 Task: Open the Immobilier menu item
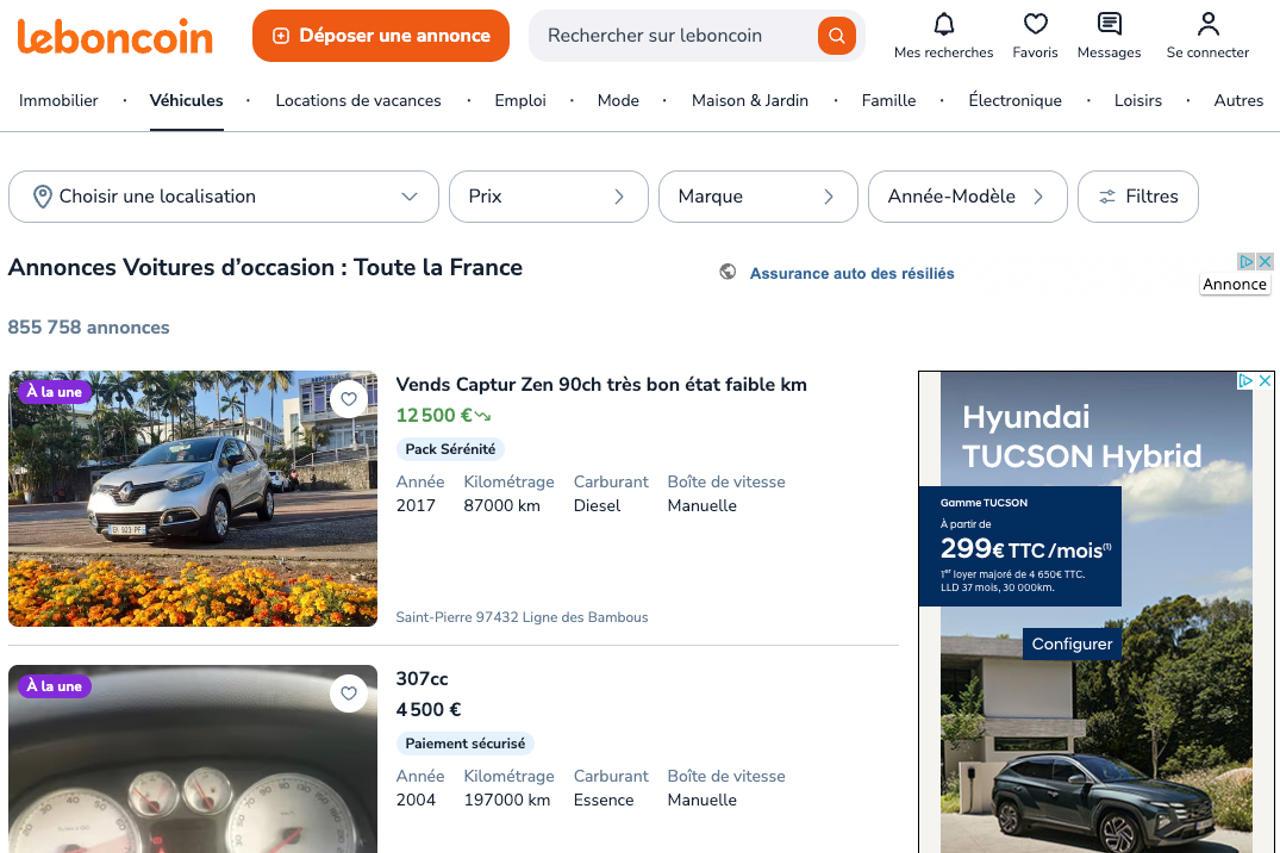pyautogui.click(x=57, y=100)
